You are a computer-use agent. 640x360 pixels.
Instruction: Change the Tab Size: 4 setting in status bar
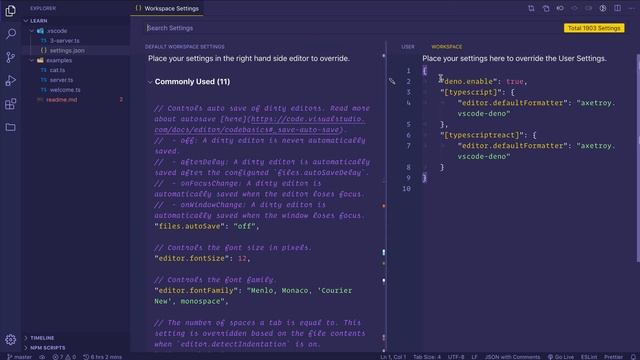[427, 357]
